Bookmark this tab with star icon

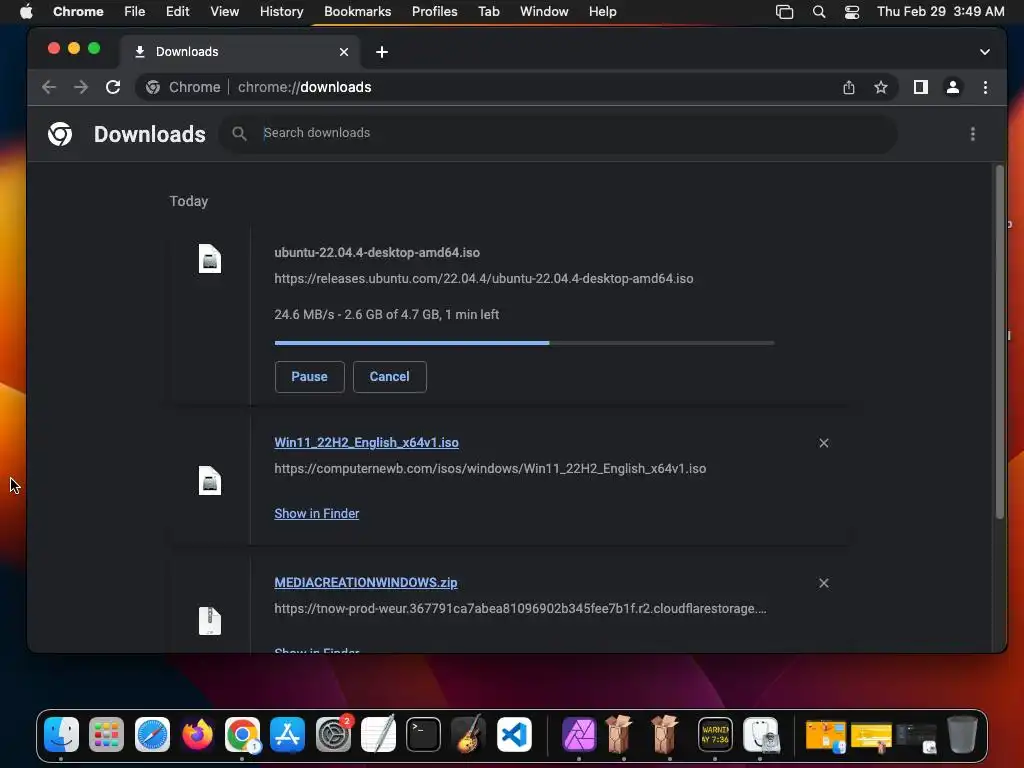pyautogui.click(x=880, y=87)
